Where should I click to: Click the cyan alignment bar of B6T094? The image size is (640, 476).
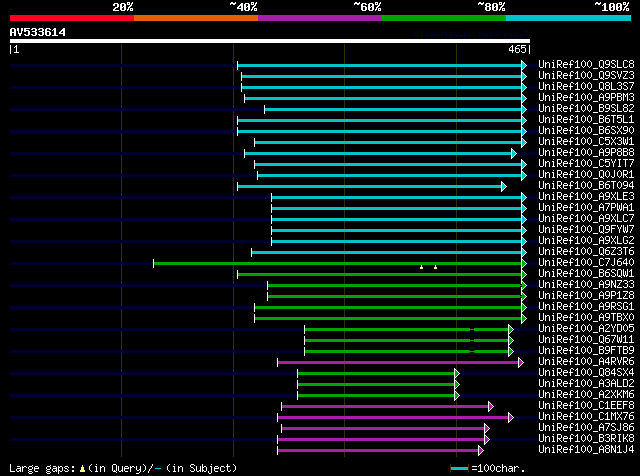point(369,187)
